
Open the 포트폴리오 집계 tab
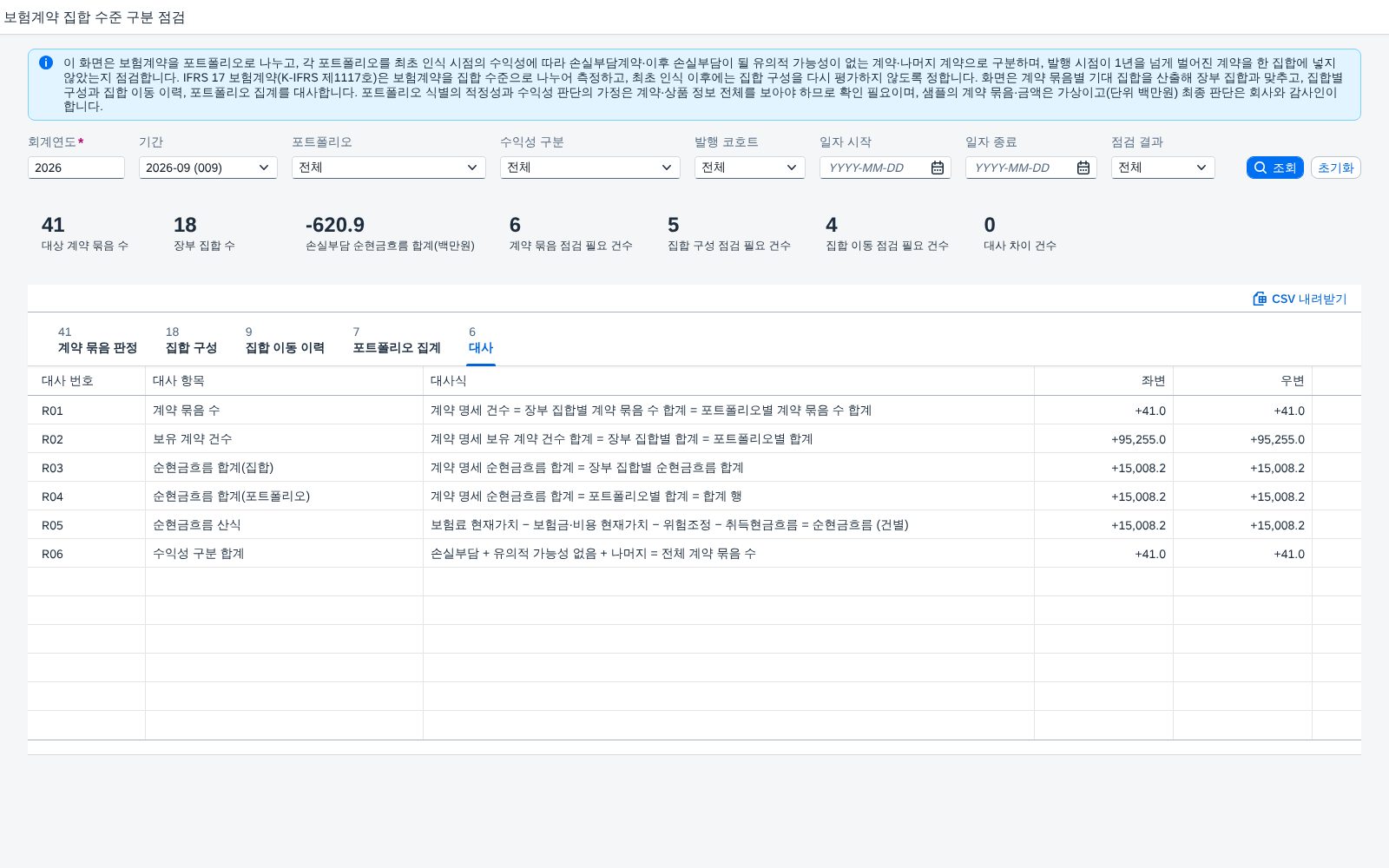click(397, 340)
